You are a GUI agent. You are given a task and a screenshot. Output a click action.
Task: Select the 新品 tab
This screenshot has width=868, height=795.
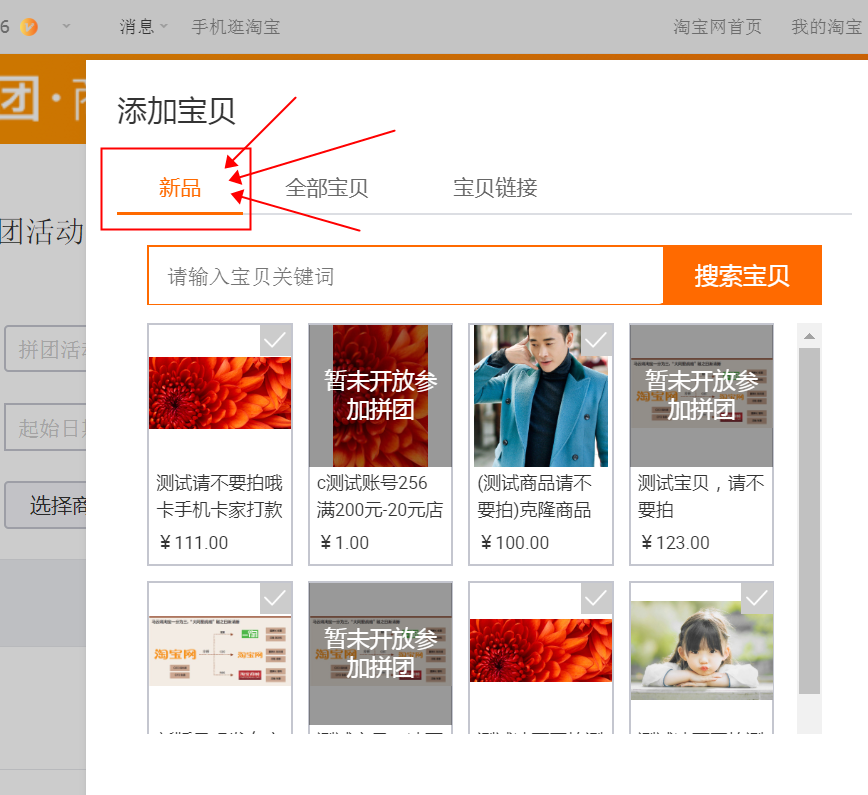point(180,187)
